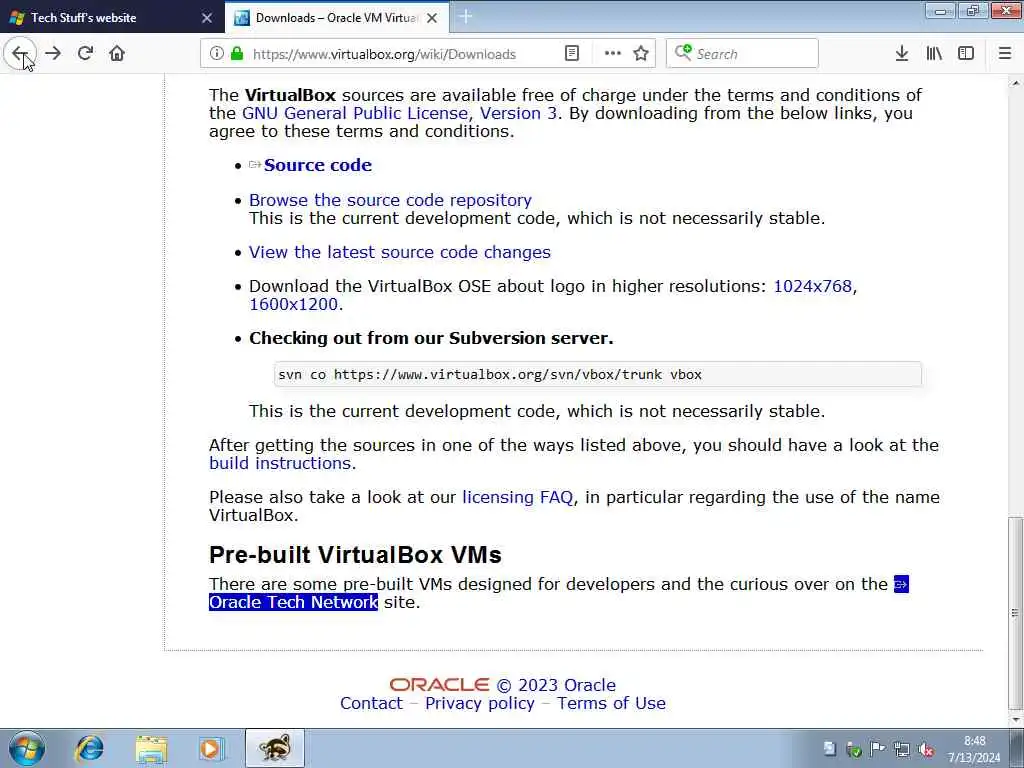Open the Action Center flag tray icon
The image size is (1024, 768).
pyautogui.click(x=877, y=749)
